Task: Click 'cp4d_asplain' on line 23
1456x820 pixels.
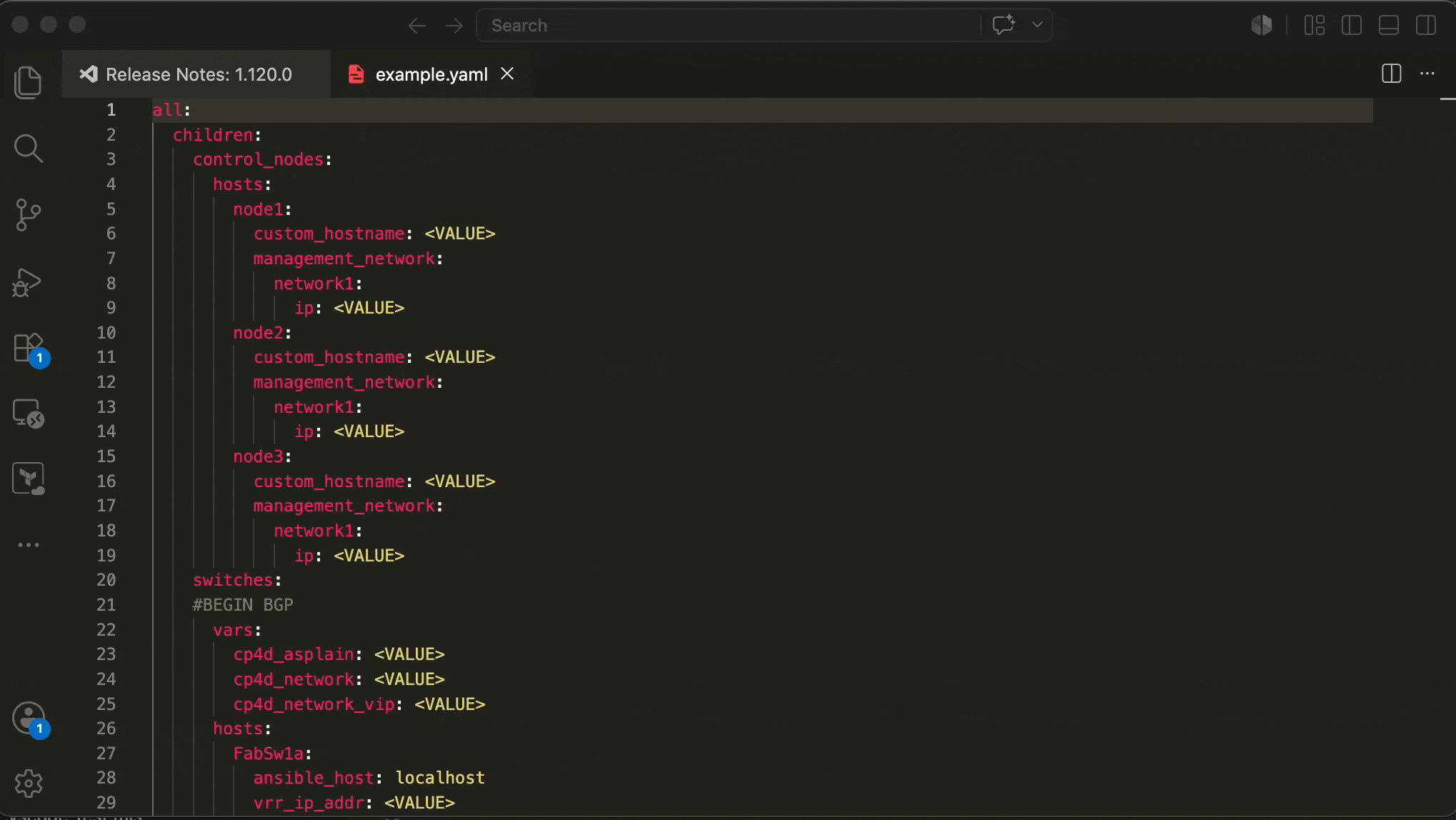Action: [294, 654]
